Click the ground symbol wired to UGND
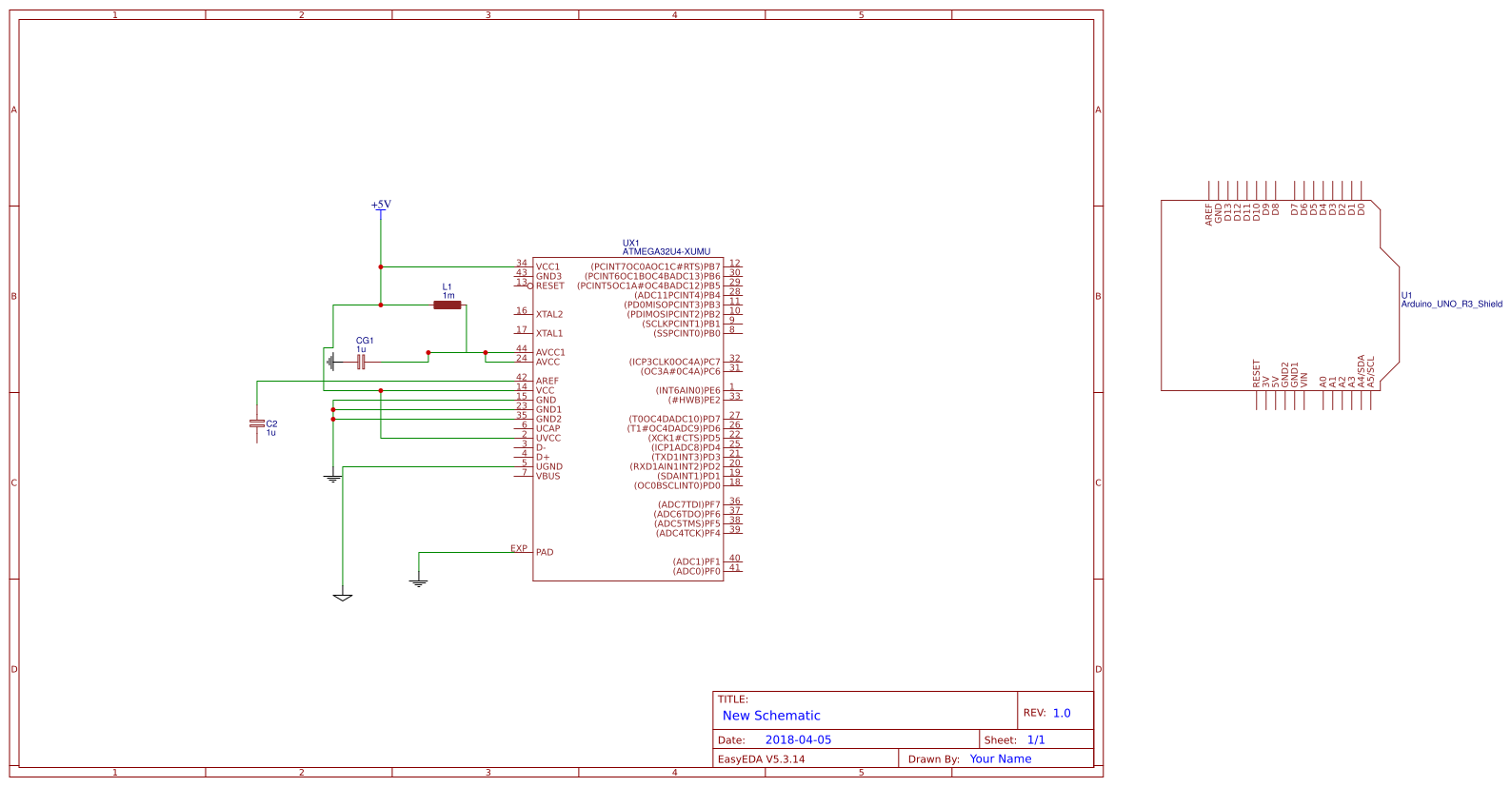The width and height of the screenshot is (1512, 787). click(x=343, y=597)
